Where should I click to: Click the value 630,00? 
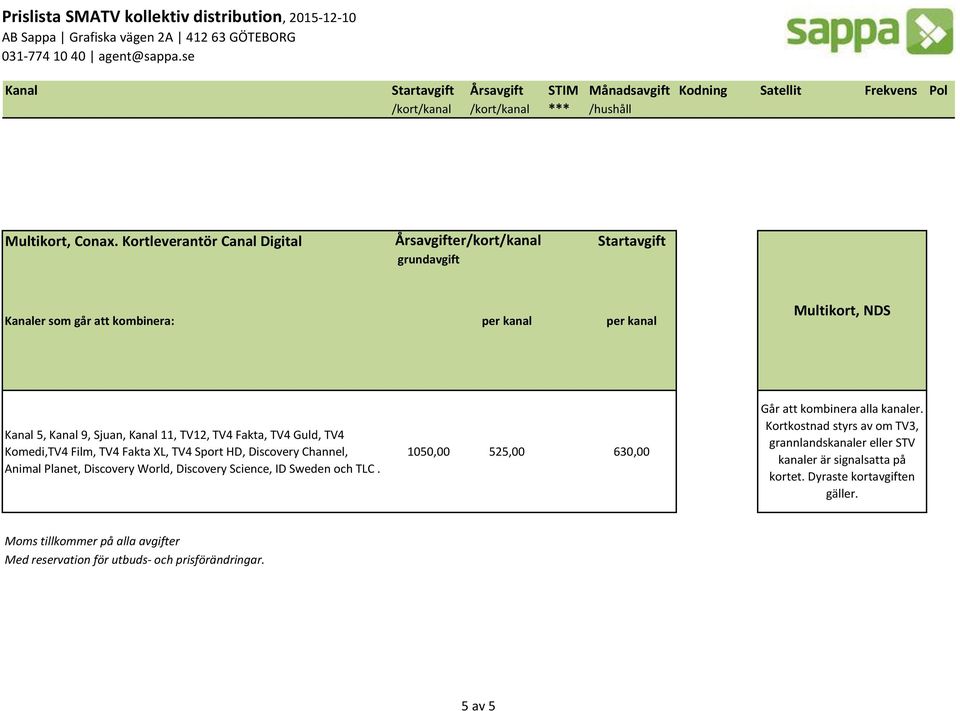coord(631,452)
